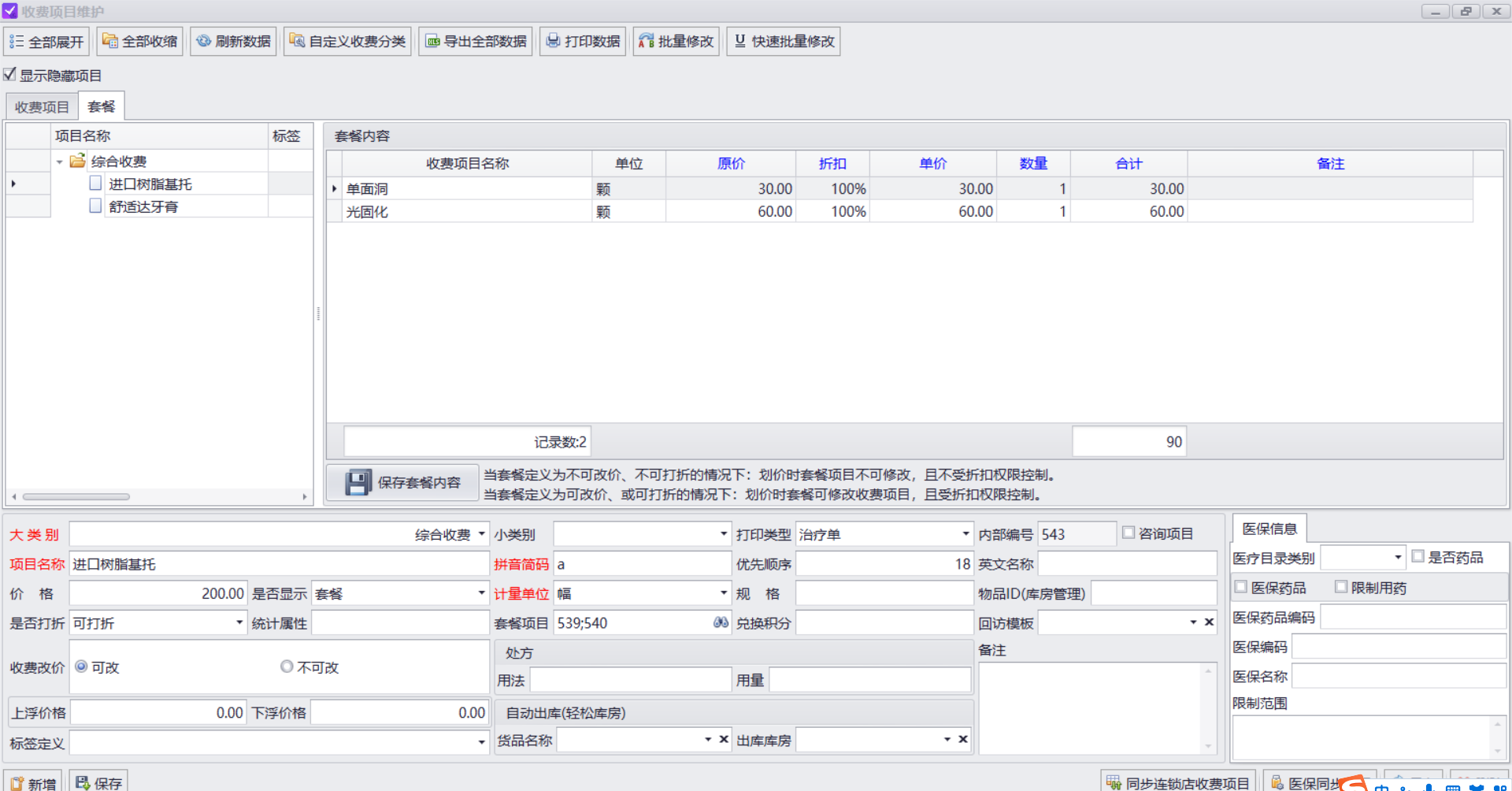Viewport: 1512px width, 791px height.
Task: Click the tree panel horizontal scrollbar
Action: (x=160, y=496)
